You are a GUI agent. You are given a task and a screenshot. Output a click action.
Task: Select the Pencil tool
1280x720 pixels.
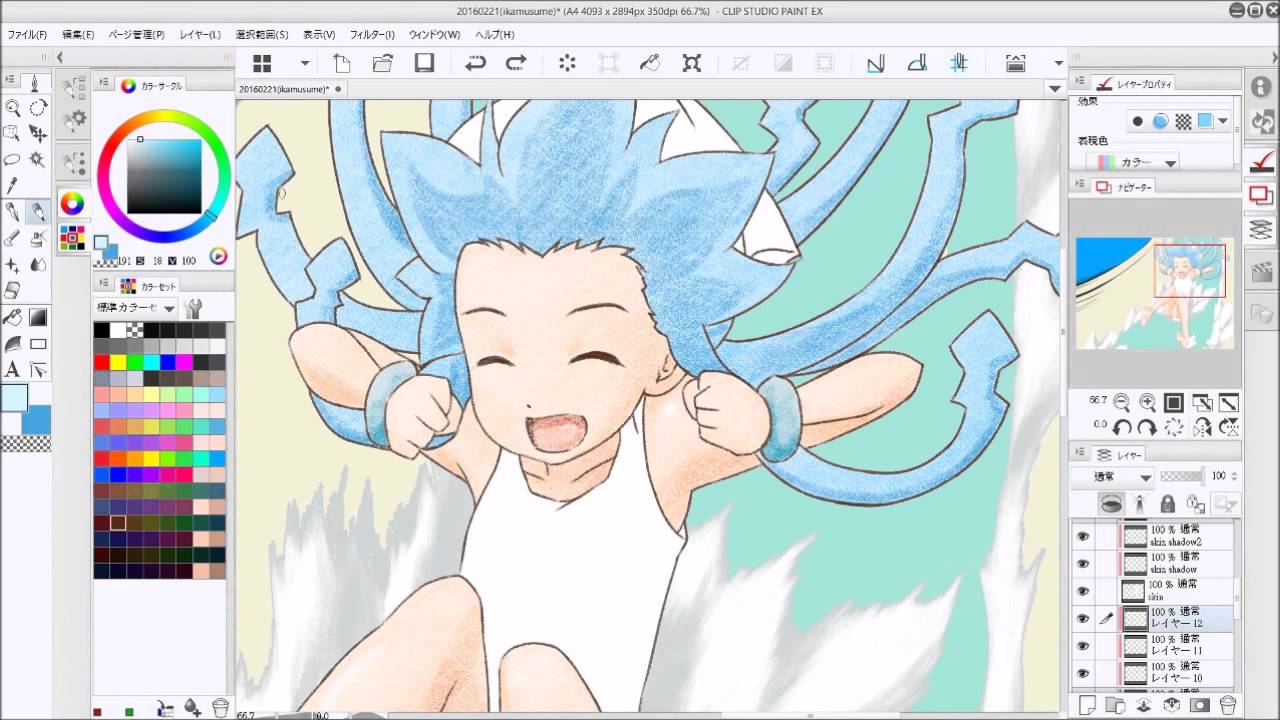38,212
